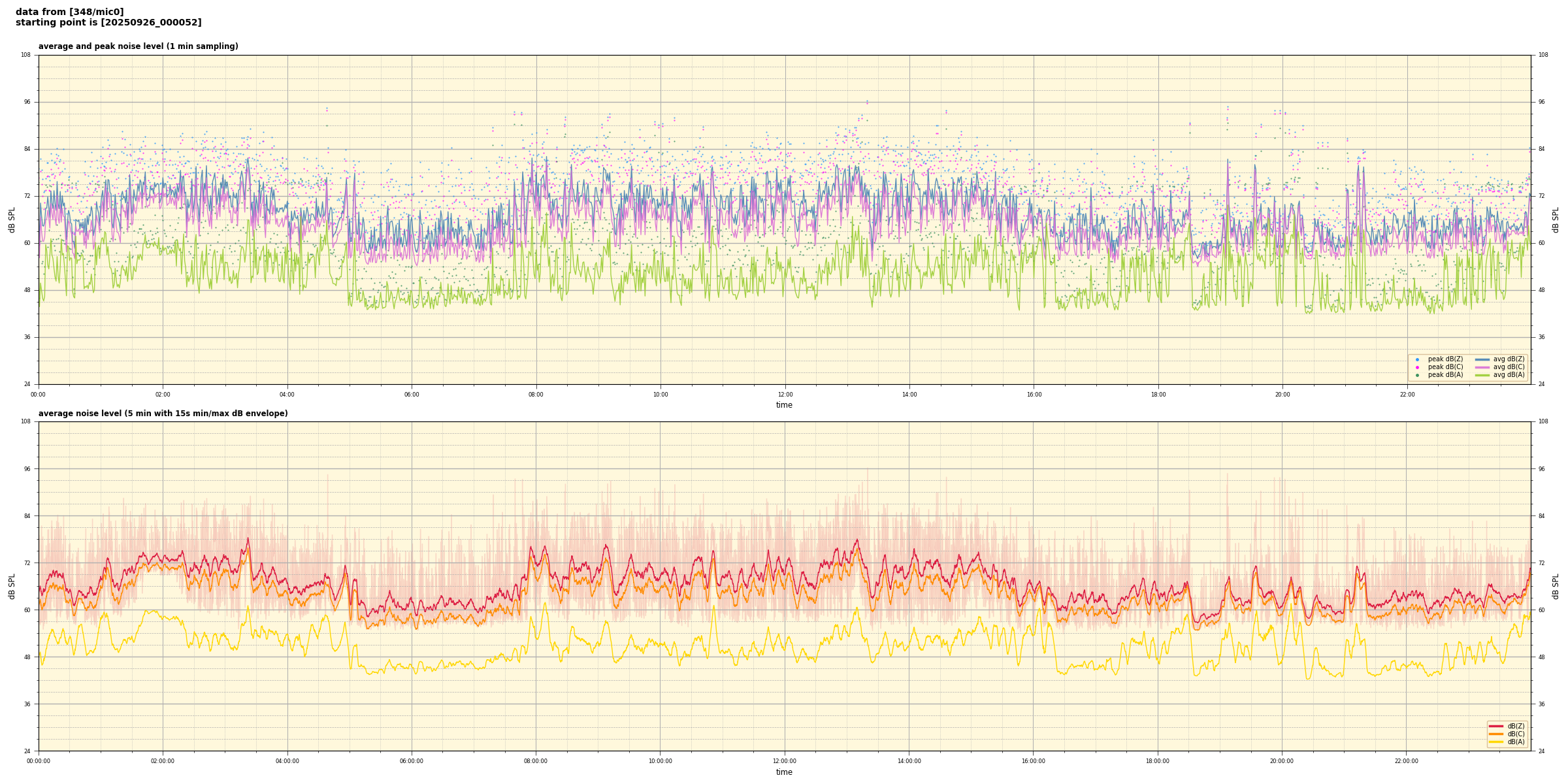Image resolution: width=1568 pixels, height=784 pixels.
Task: Click the 96 tick on top chart's left axis
Action: (x=27, y=102)
